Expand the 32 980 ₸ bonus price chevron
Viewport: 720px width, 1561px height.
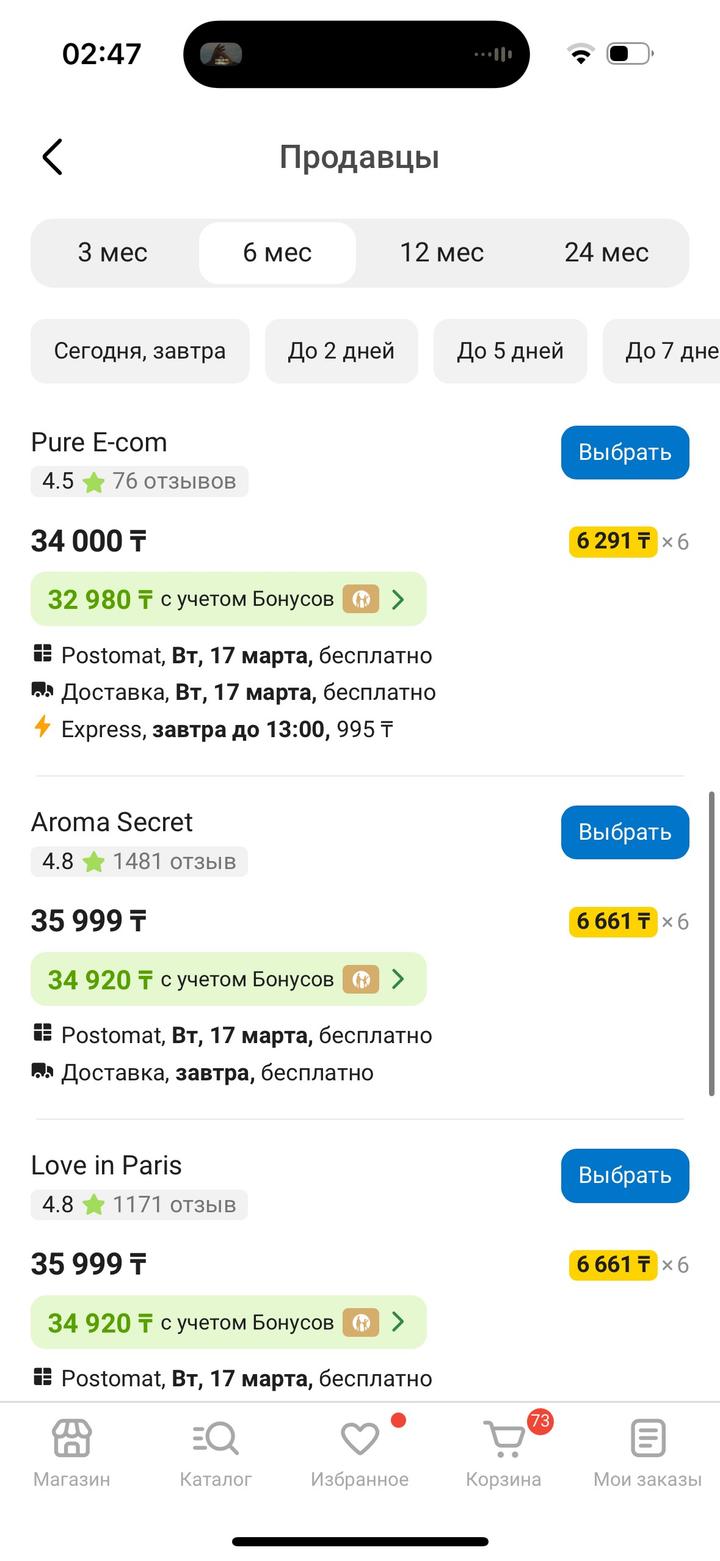coord(398,599)
